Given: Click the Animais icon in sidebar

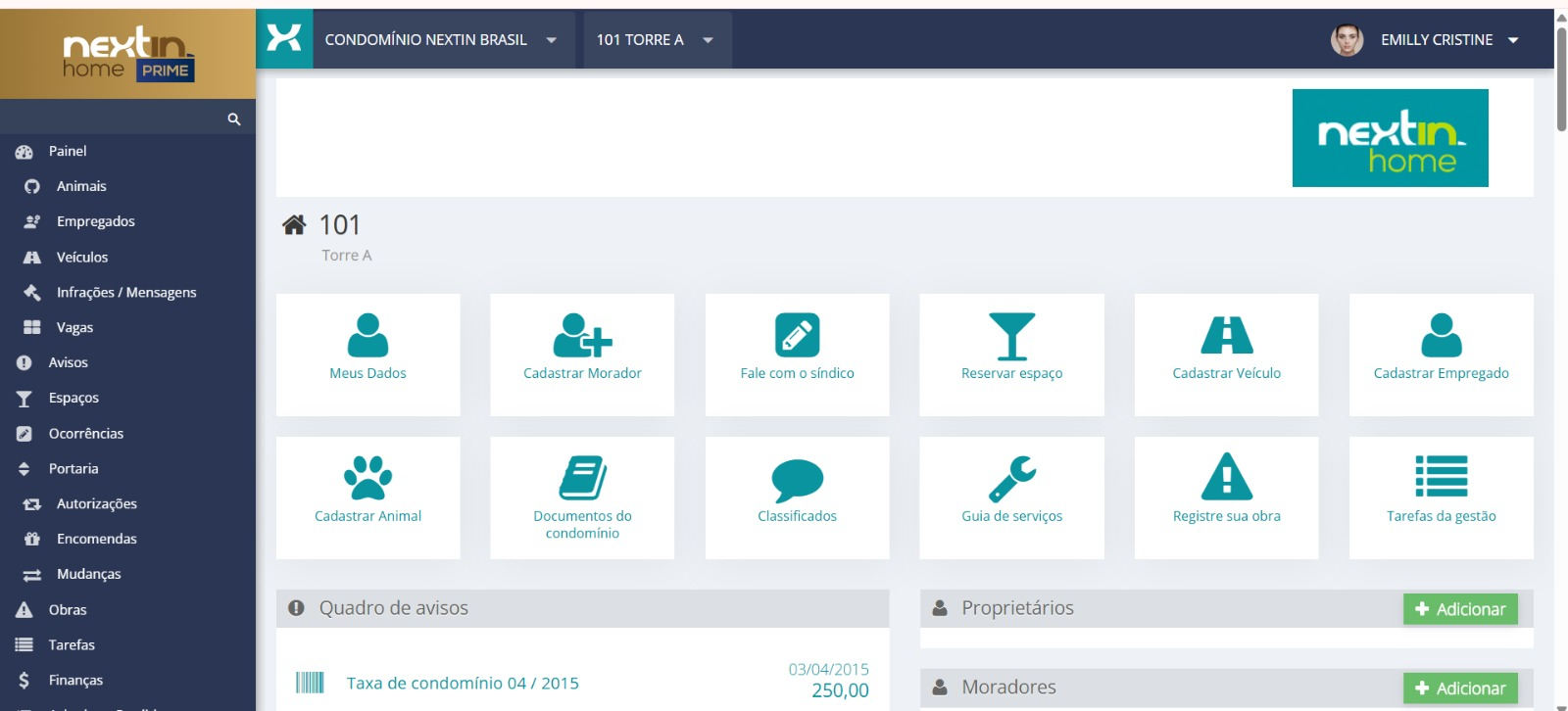Looking at the screenshot, I should pyautogui.click(x=32, y=186).
